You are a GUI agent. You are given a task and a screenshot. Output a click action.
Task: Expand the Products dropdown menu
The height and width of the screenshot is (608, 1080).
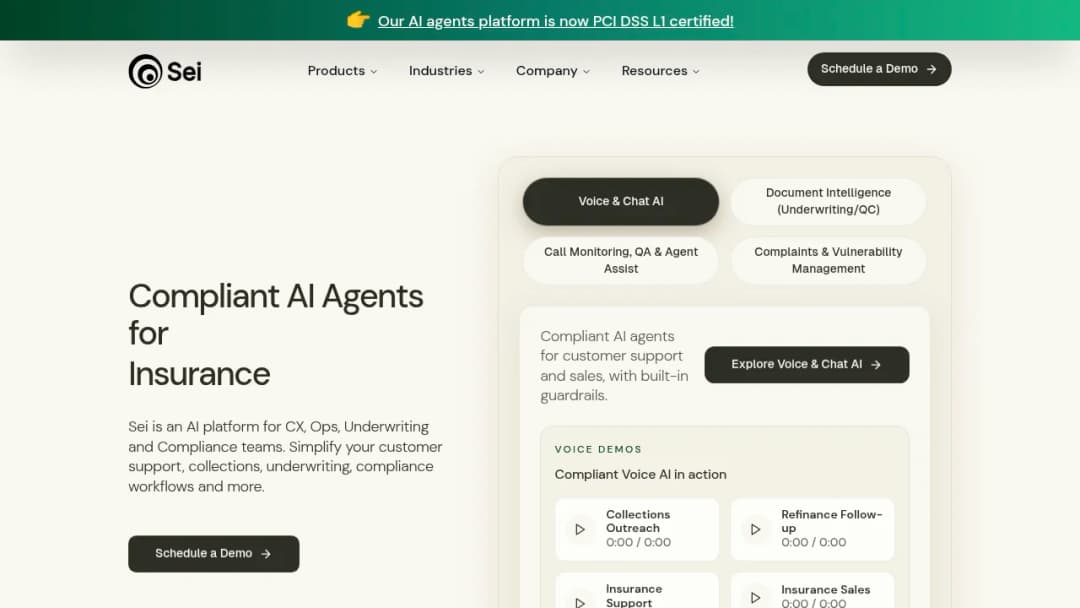click(342, 71)
